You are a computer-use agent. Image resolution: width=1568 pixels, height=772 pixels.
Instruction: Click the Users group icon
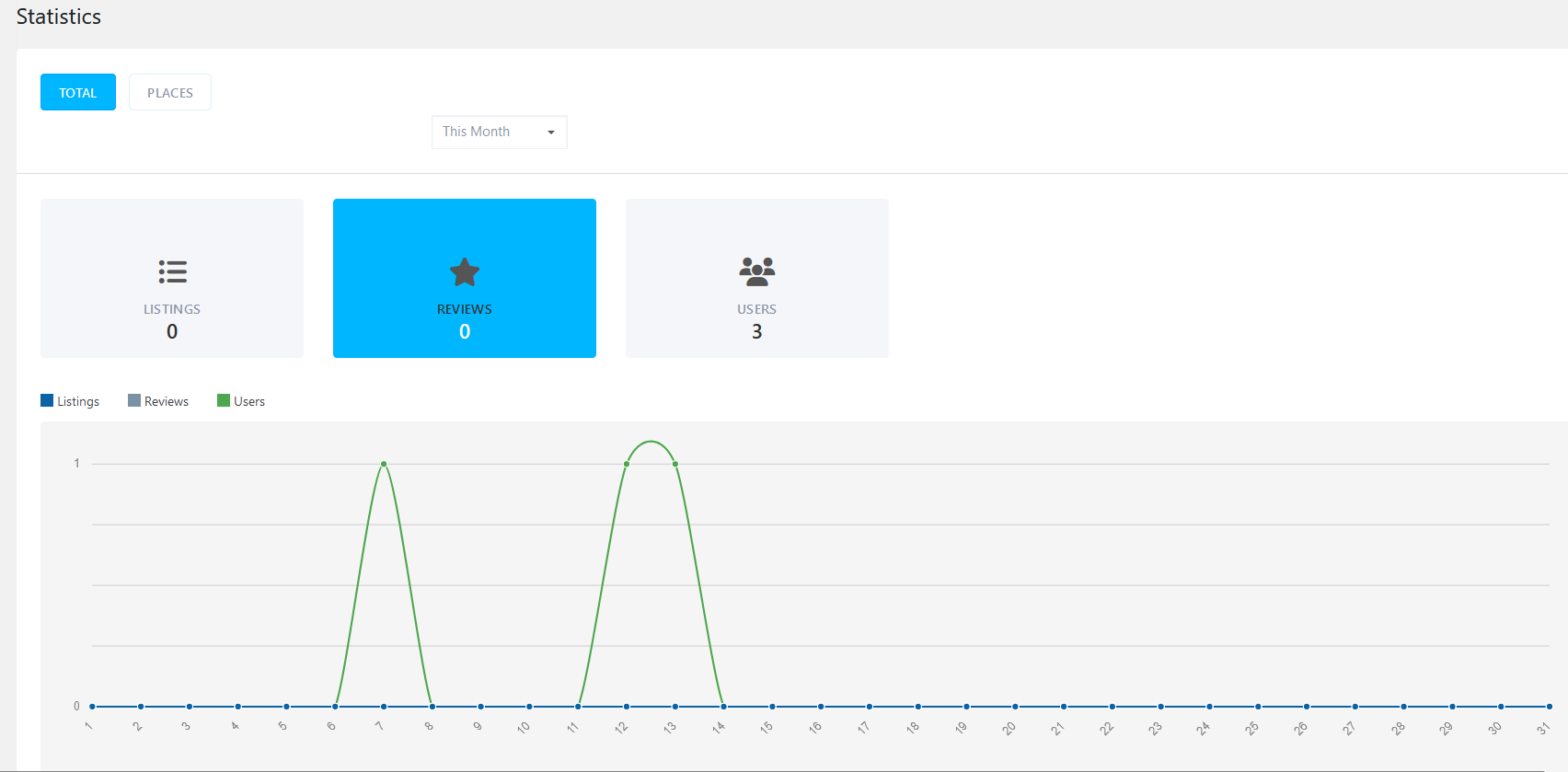[756, 271]
